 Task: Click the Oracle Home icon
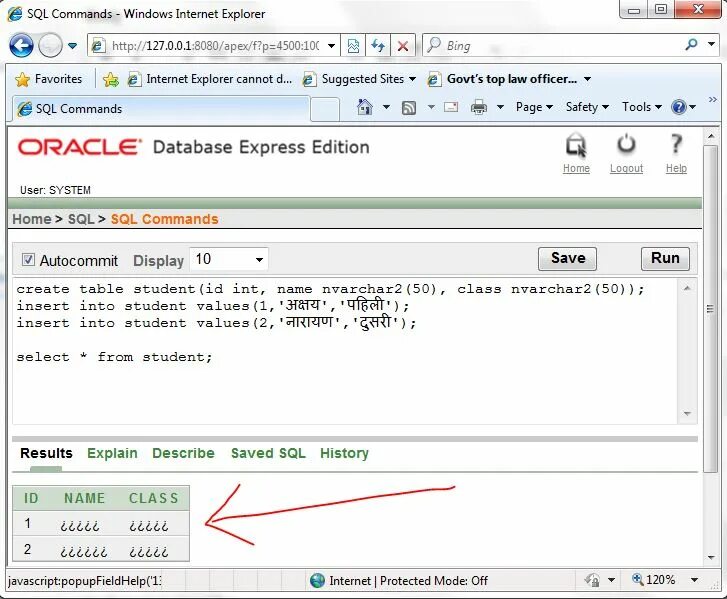[576, 146]
